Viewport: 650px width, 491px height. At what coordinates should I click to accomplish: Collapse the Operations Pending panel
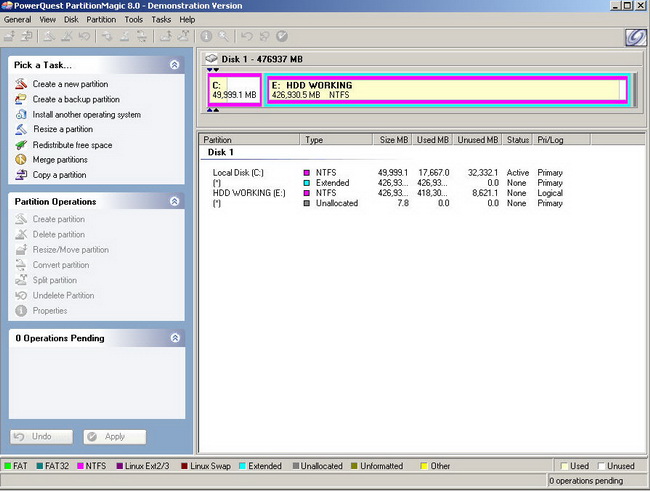[x=175, y=338]
